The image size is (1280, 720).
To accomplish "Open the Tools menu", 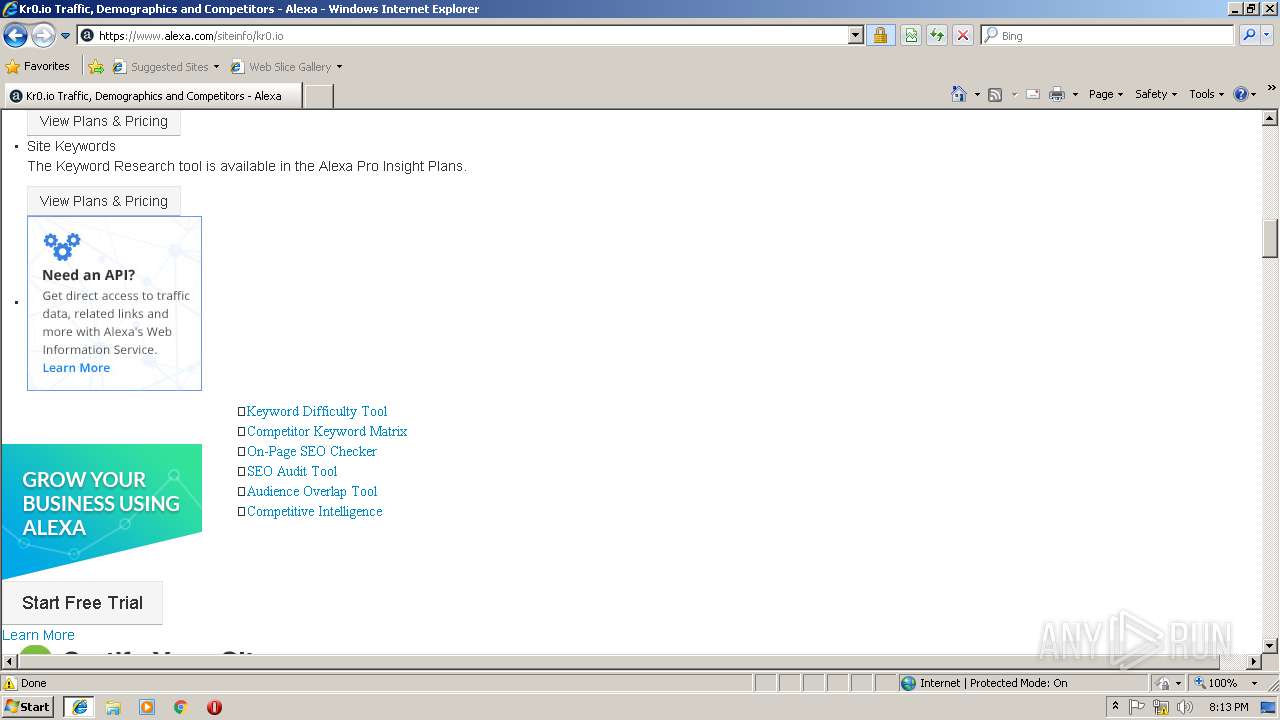I will (1207, 94).
